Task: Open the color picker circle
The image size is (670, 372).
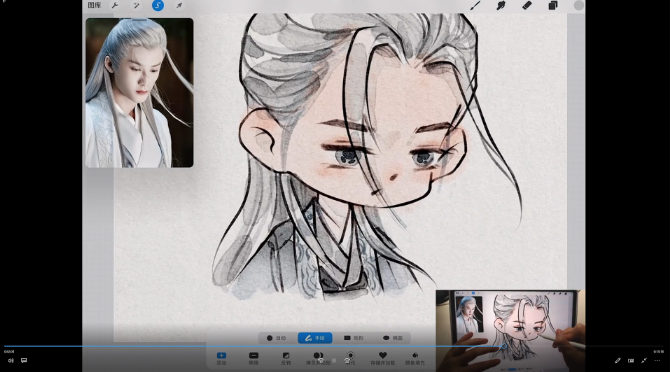Action: click(579, 6)
